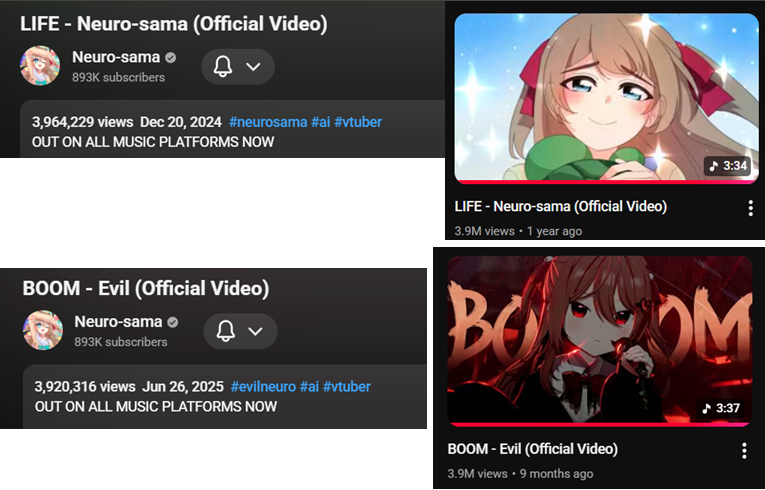Open the three-dot menu beside the BOOM thumbnail
Viewport: 765px width, 490px height.
click(x=744, y=450)
